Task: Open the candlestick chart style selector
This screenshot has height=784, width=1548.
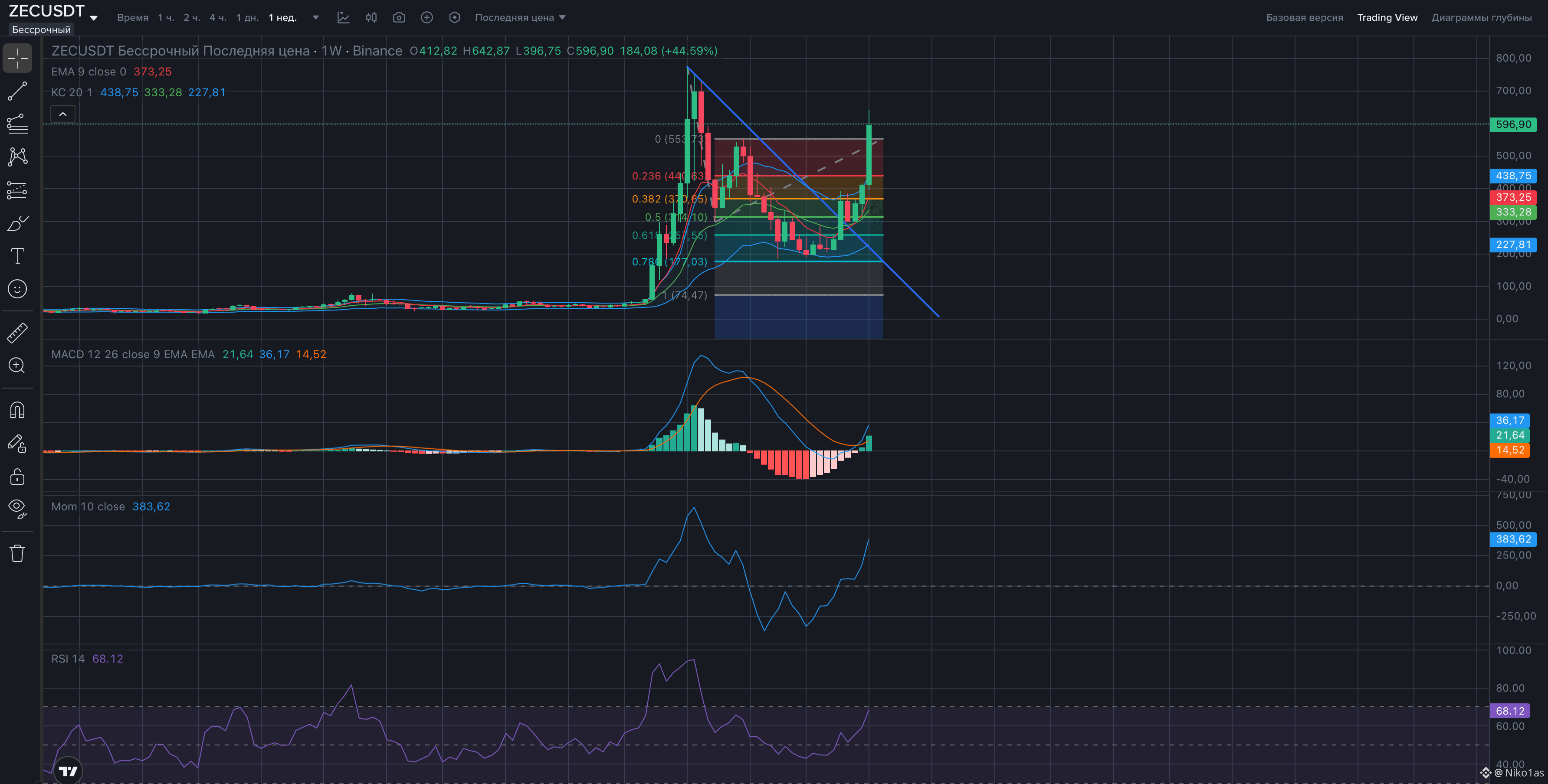Action: point(371,17)
